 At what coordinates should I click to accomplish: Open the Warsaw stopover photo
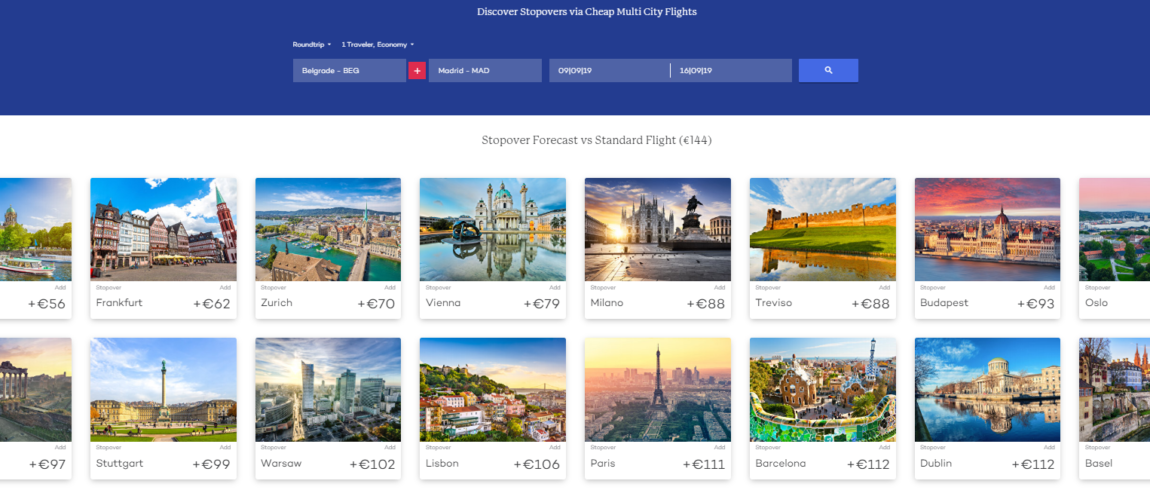(328, 390)
